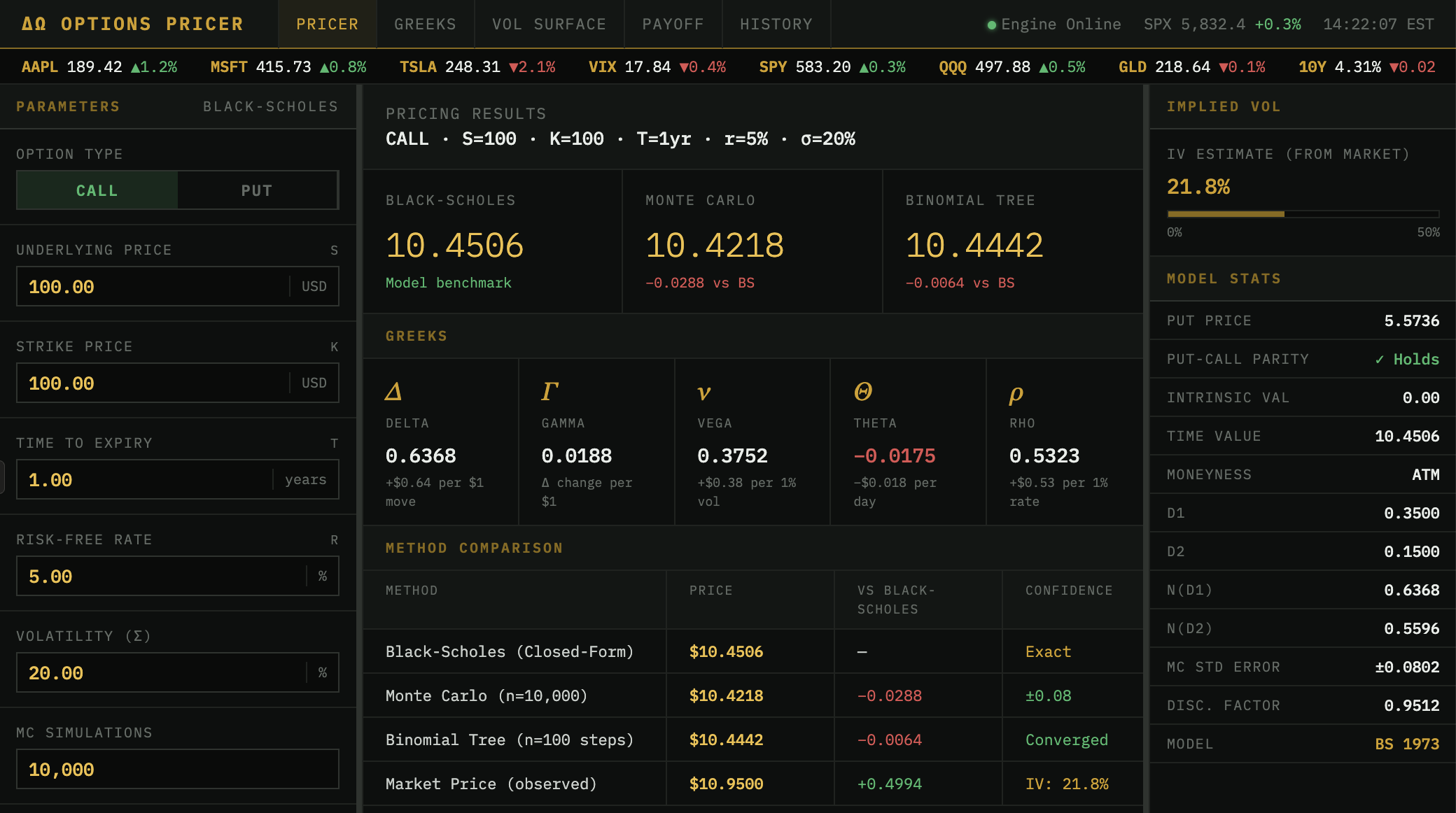The height and width of the screenshot is (813, 1456).
Task: Click the Monte Carlo (n=10,000) table row
Action: tap(753, 695)
